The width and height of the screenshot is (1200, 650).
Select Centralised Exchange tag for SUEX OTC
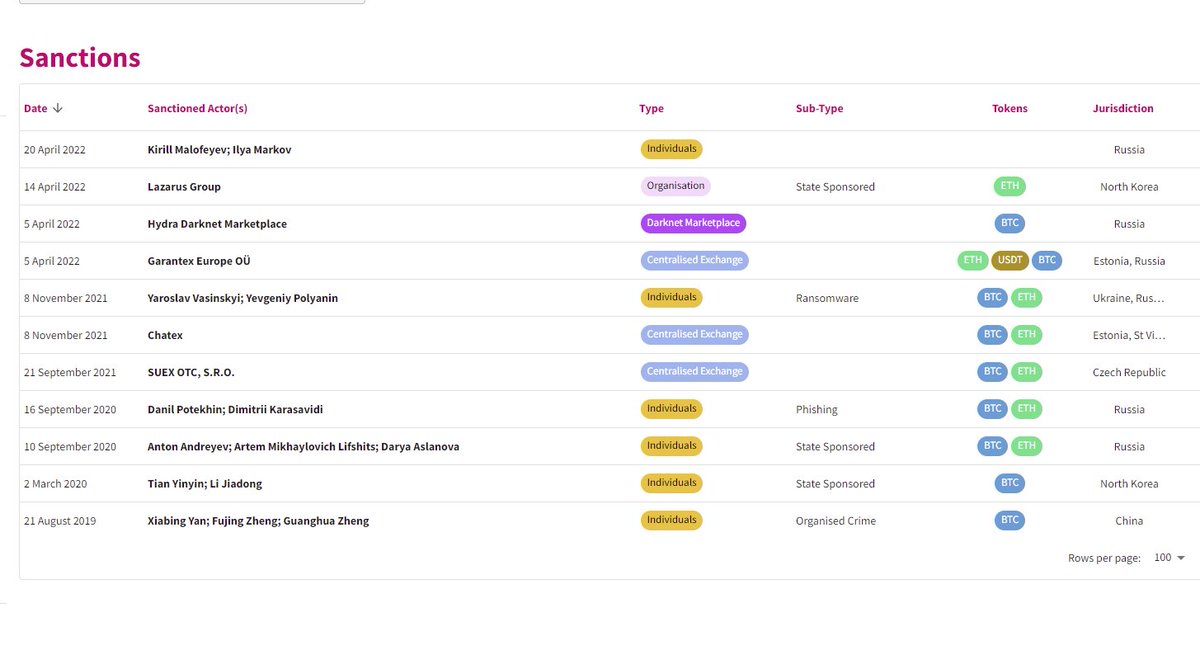(694, 371)
